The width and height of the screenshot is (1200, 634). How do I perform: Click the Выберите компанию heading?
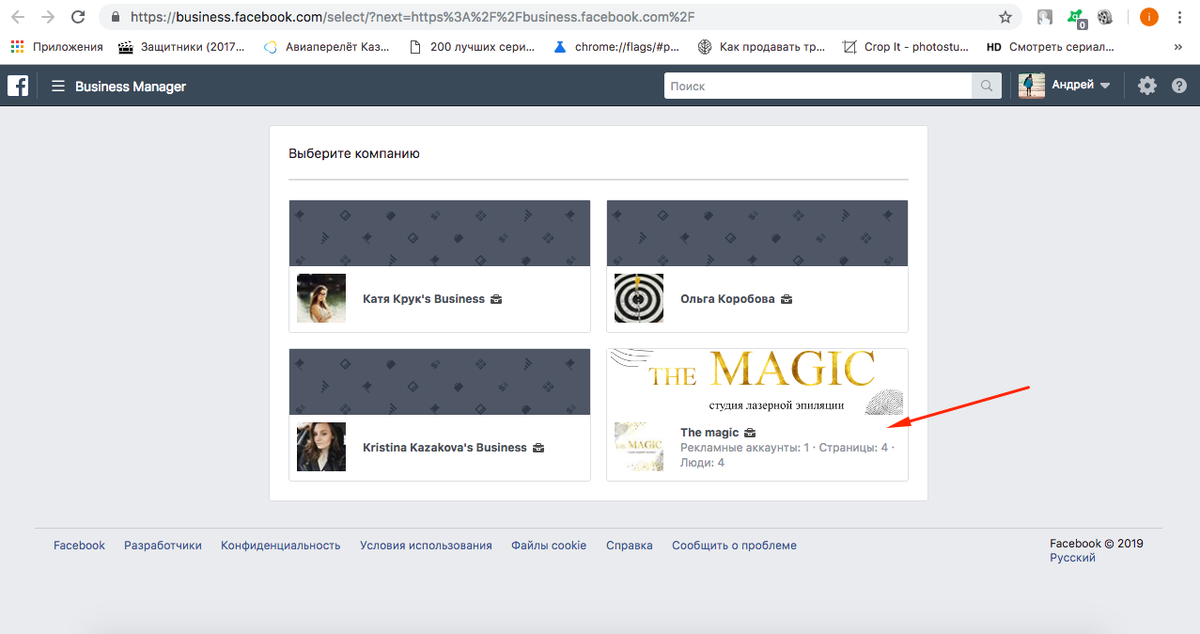click(354, 153)
